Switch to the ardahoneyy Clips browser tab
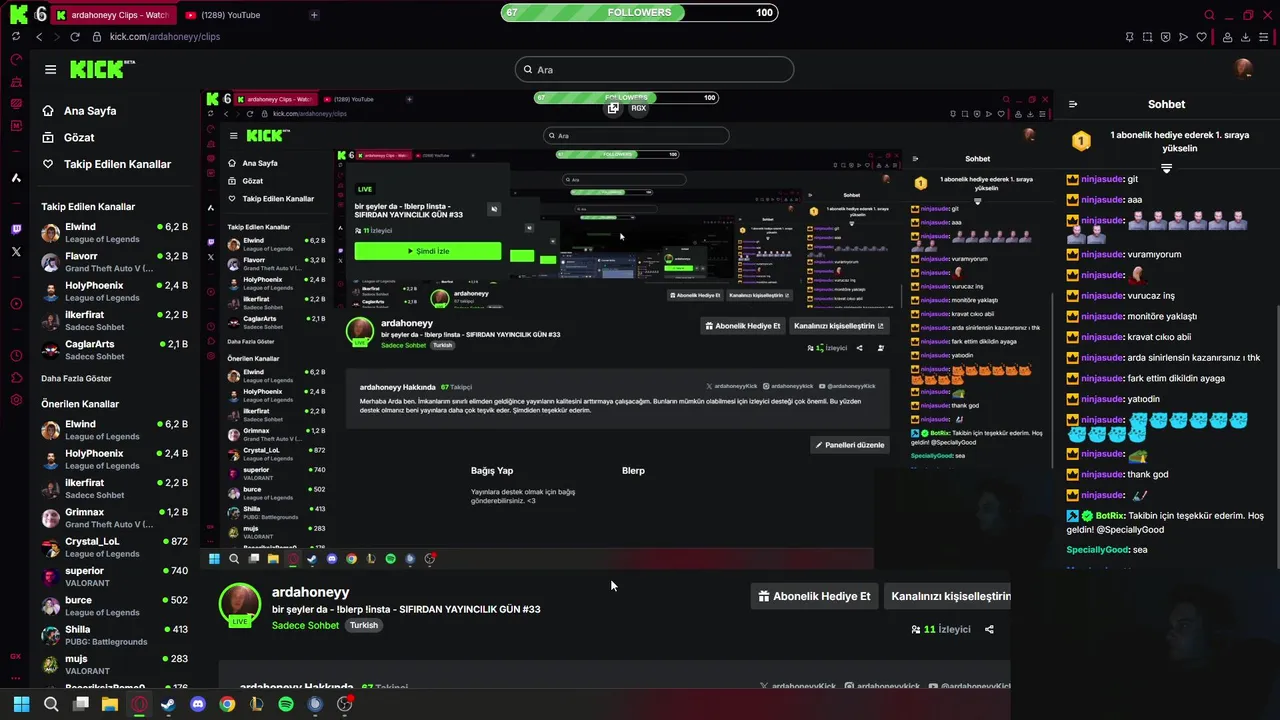 coord(112,15)
